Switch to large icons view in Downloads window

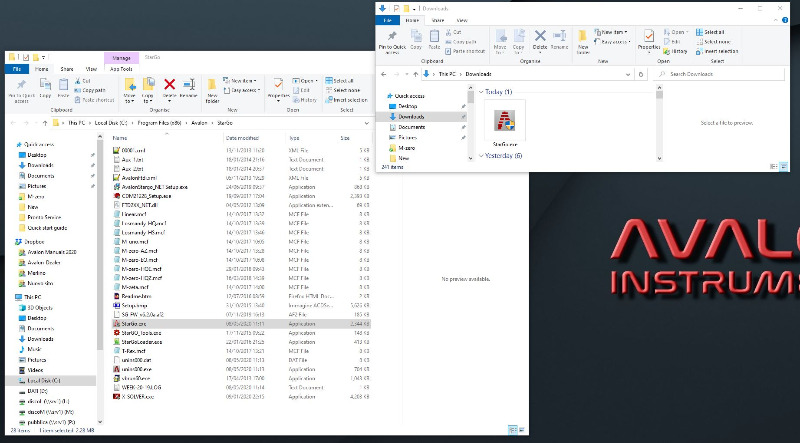(784, 166)
